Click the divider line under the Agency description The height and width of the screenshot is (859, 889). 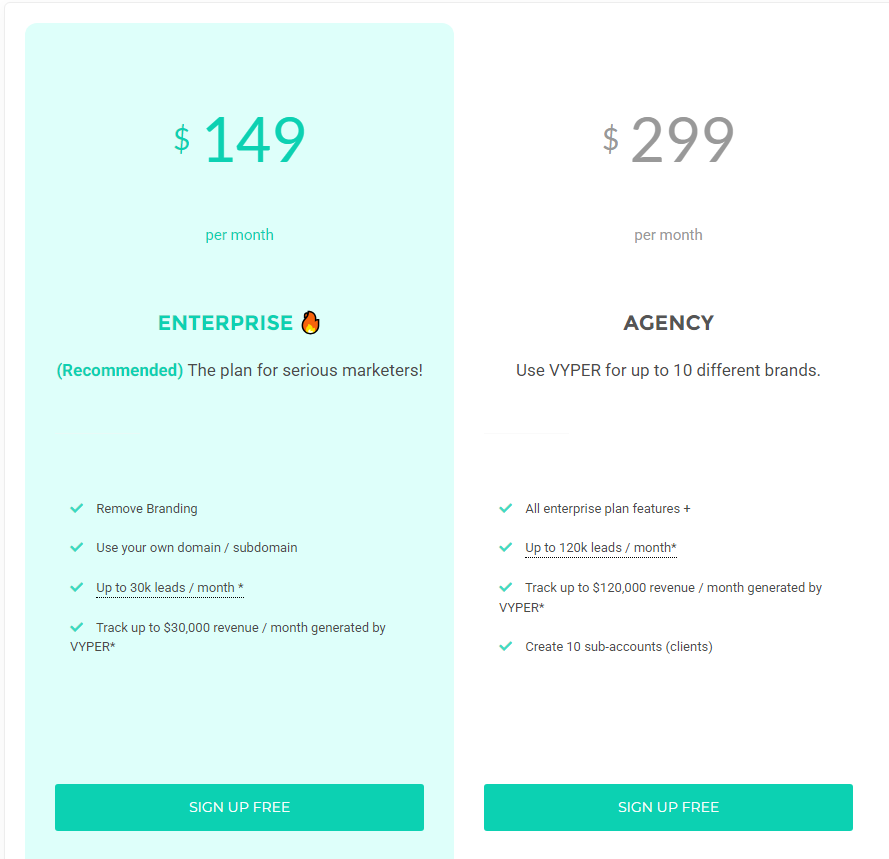(527, 434)
